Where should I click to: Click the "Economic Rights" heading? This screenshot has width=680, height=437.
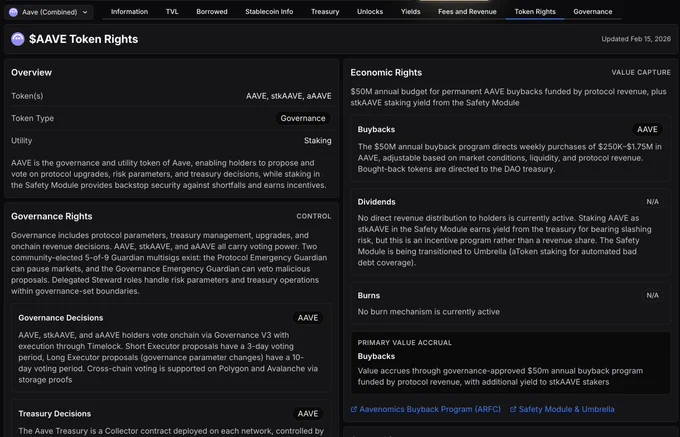coord(386,72)
